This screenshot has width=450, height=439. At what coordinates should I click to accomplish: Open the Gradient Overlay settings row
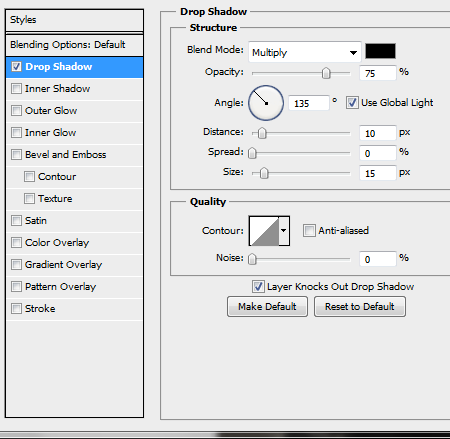tap(75, 265)
